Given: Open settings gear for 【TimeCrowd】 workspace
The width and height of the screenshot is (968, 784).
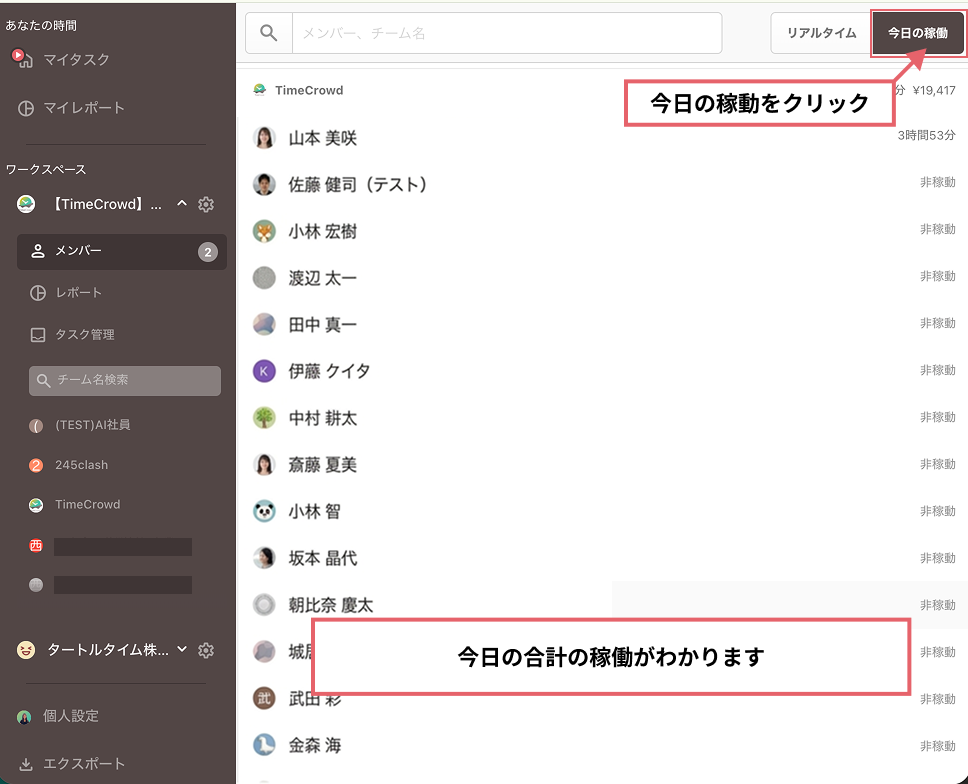Looking at the screenshot, I should tap(206, 204).
